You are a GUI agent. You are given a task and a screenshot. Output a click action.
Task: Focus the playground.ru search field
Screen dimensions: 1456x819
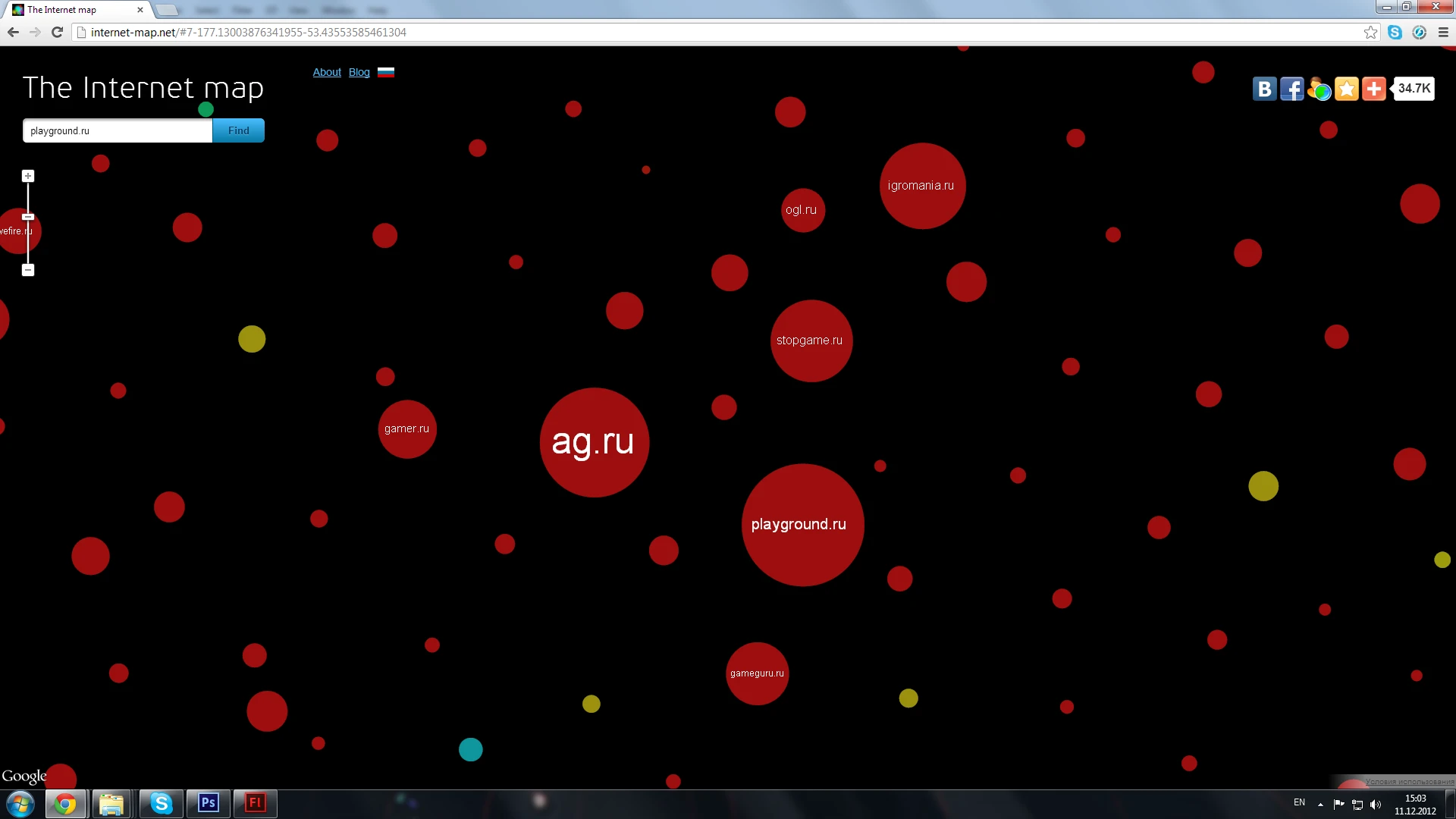[118, 130]
